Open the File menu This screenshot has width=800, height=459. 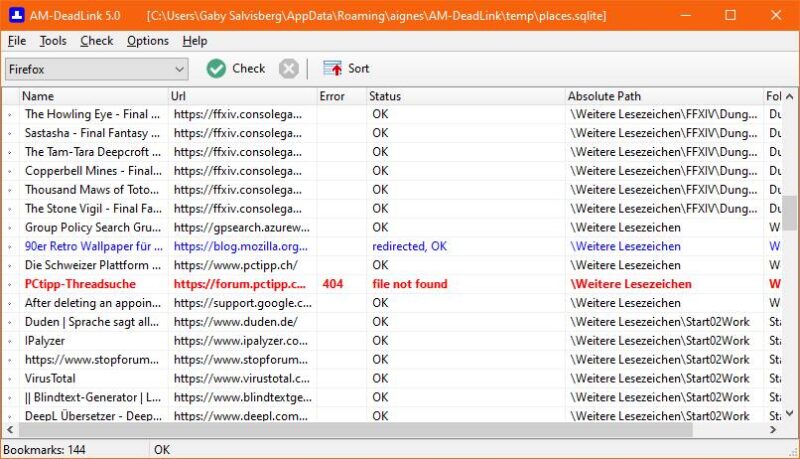click(17, 41)
